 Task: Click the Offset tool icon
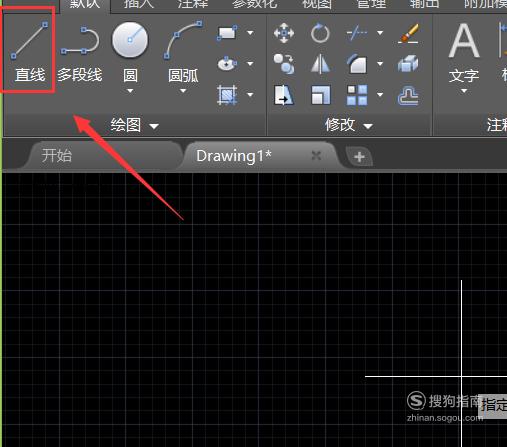tap(409, 96)
